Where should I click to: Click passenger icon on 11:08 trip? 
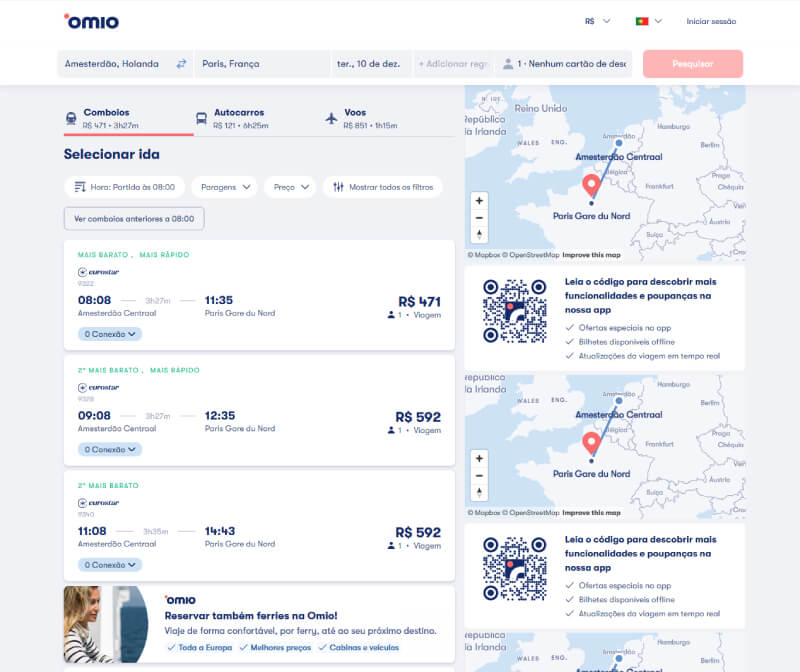coord(391,545)
